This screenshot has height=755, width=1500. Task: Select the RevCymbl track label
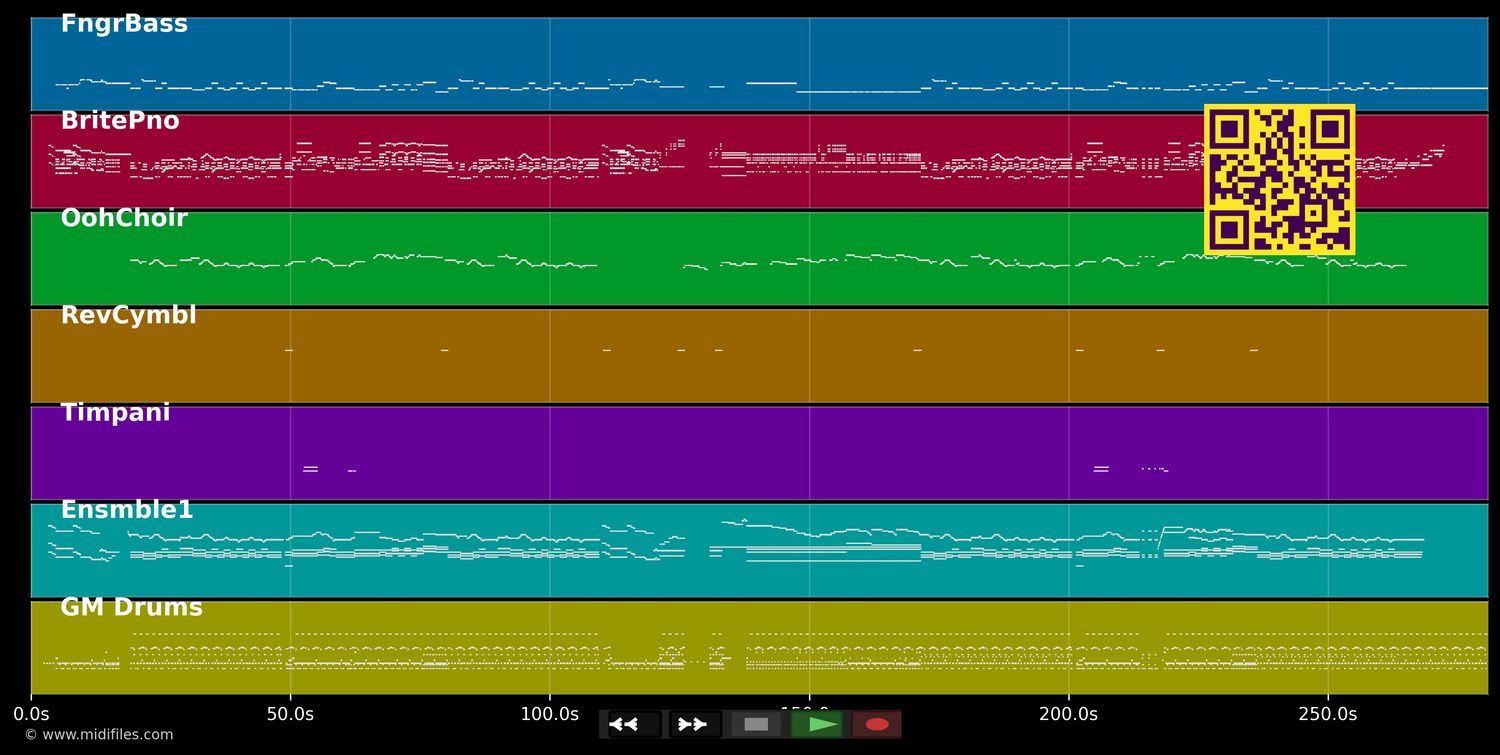pos(128,316)
